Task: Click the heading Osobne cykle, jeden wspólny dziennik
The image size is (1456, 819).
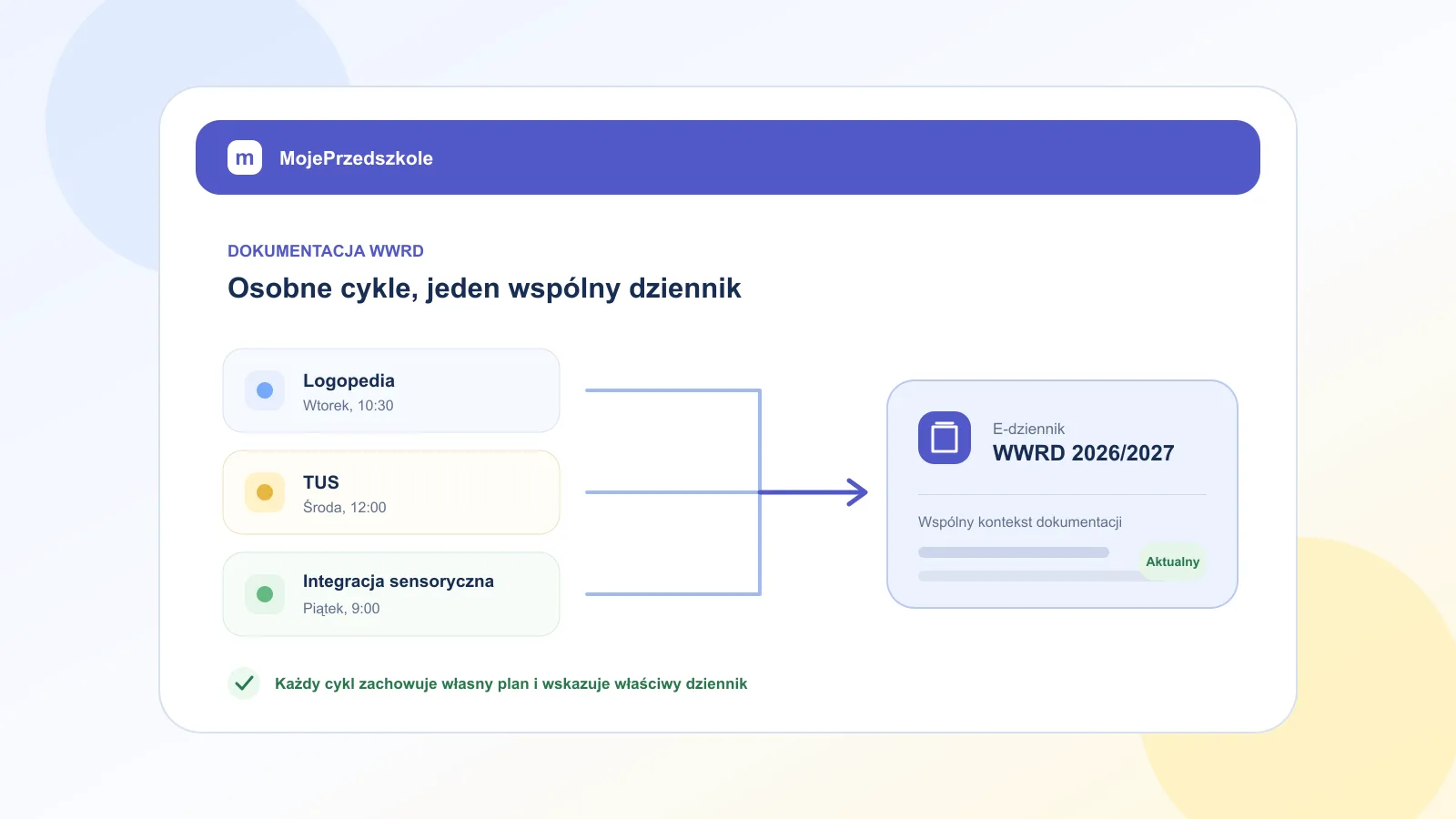Action: 484,288
